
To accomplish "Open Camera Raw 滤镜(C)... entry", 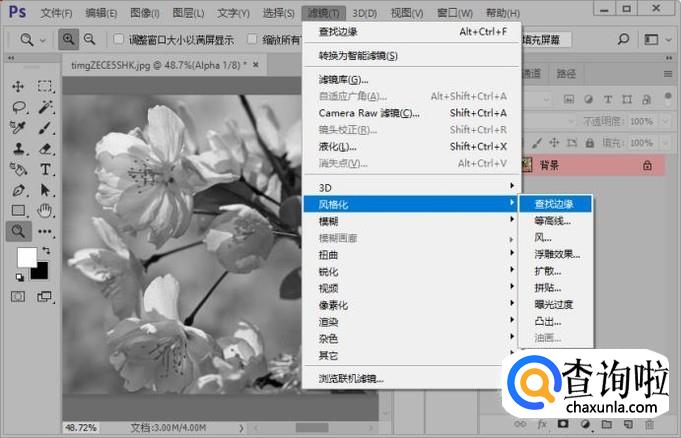I will pos(412,113).
